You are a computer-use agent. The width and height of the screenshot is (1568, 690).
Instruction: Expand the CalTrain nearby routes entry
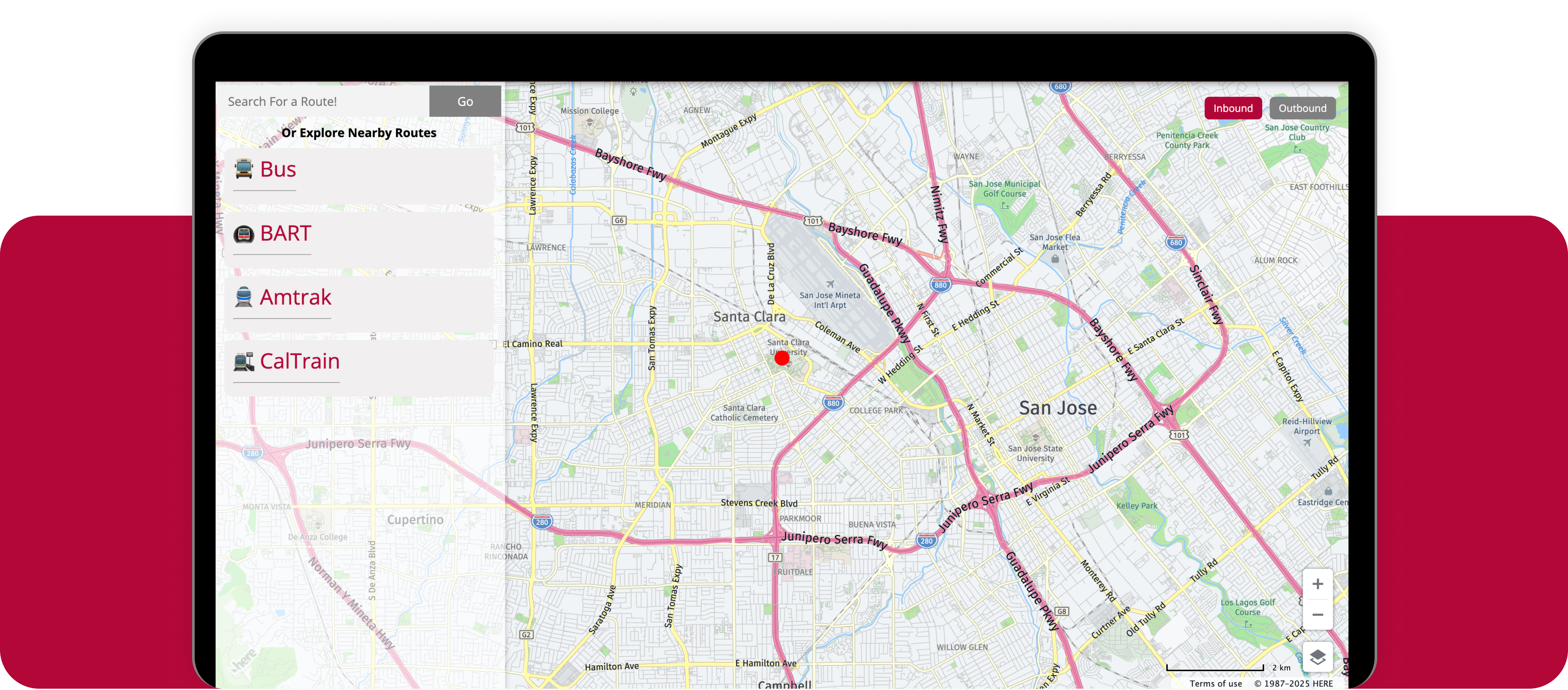300,361
